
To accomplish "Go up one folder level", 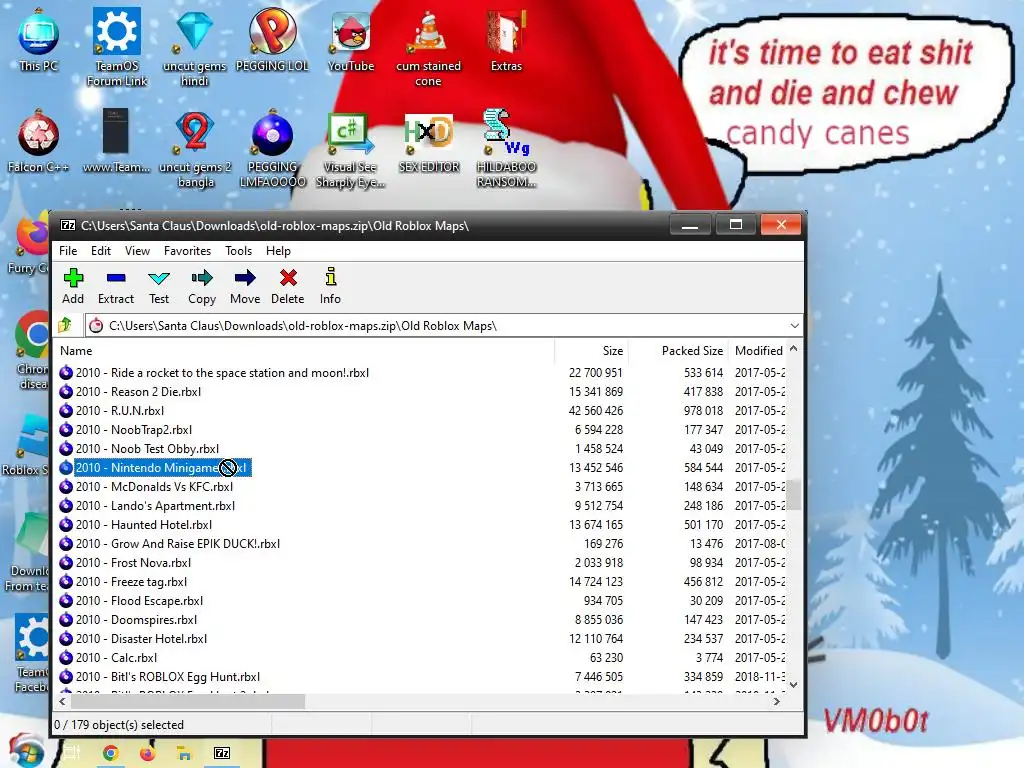I will pos(65,325).
